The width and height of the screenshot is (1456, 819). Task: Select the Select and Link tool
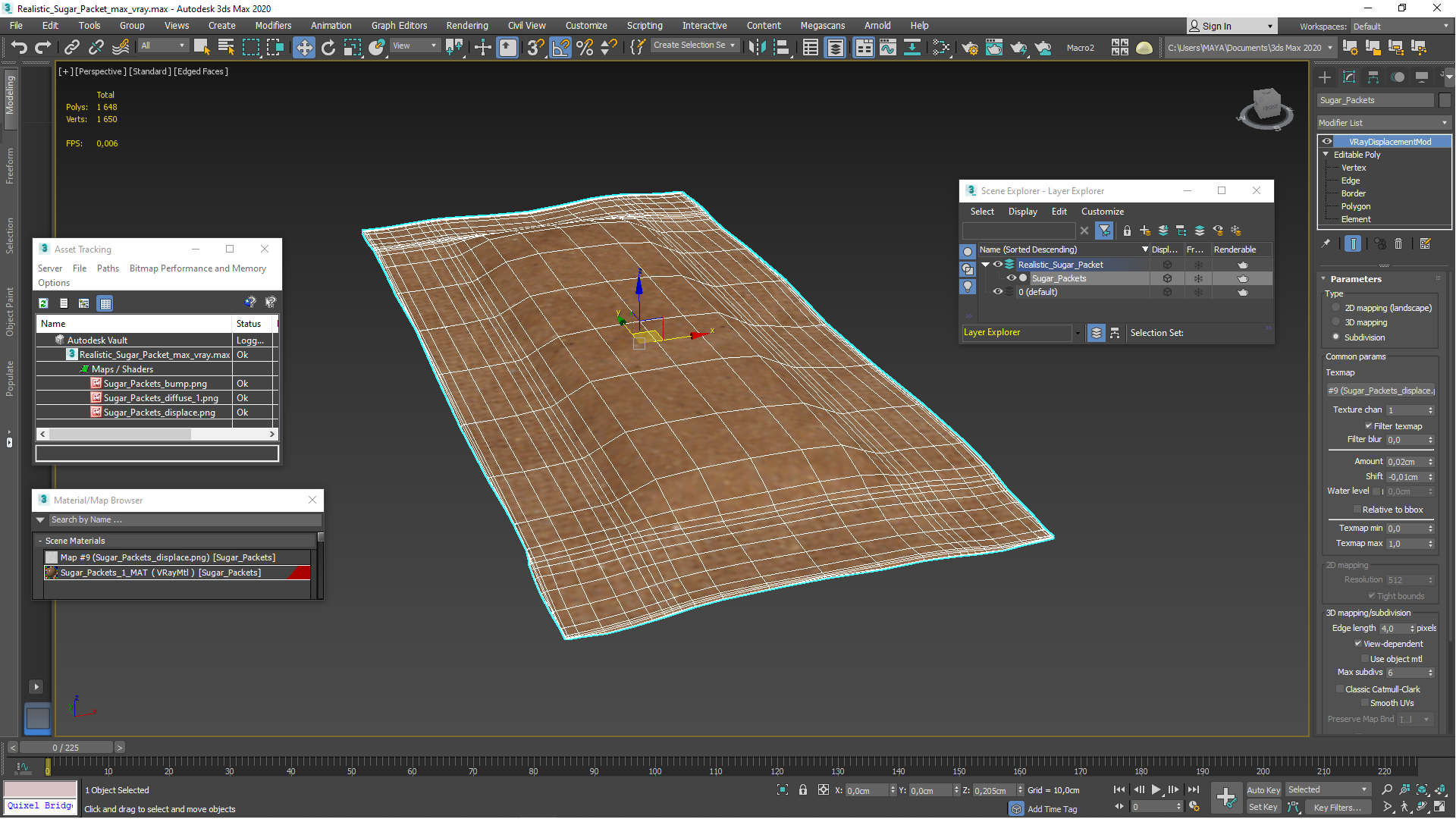[72, 47]
